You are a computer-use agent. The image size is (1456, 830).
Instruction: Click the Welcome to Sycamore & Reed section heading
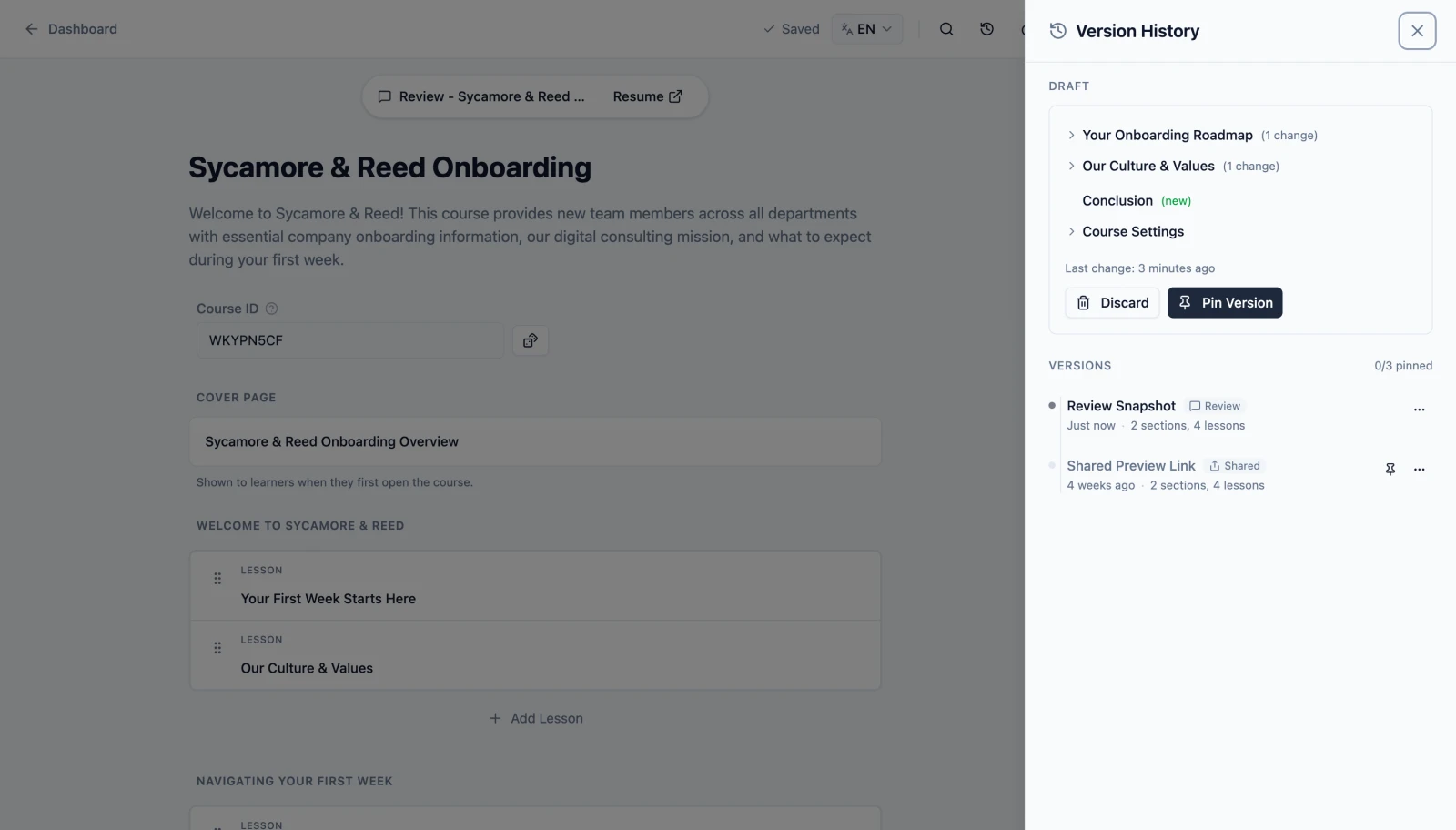point(300,526)
